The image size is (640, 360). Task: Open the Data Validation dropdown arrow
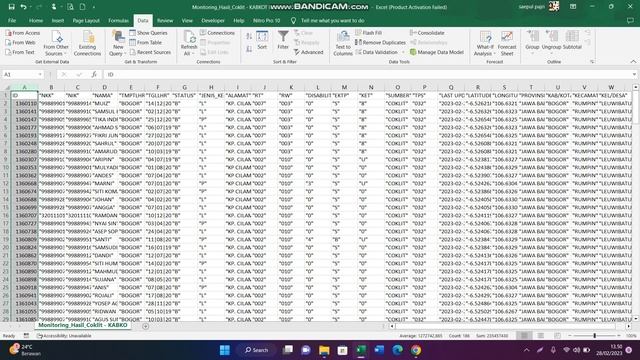tap(403, 52)
